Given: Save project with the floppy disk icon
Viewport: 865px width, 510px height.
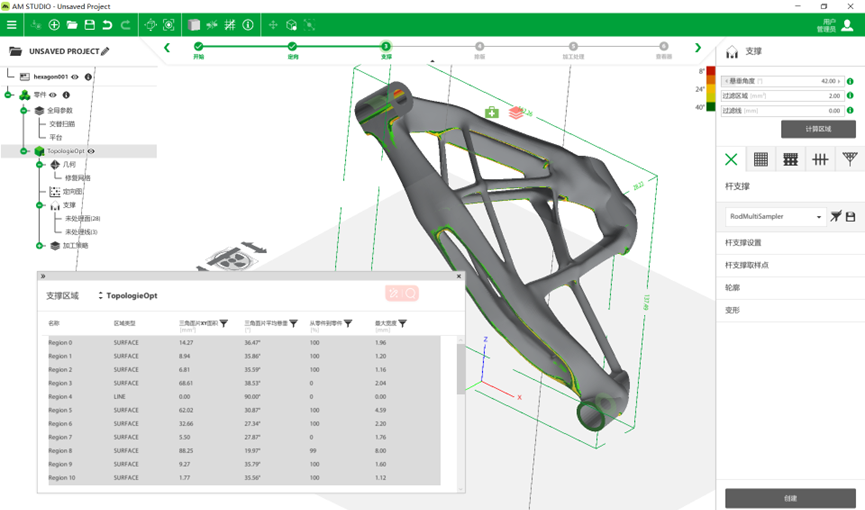Looking at the screenshot, I should click(x=89, y=25).
